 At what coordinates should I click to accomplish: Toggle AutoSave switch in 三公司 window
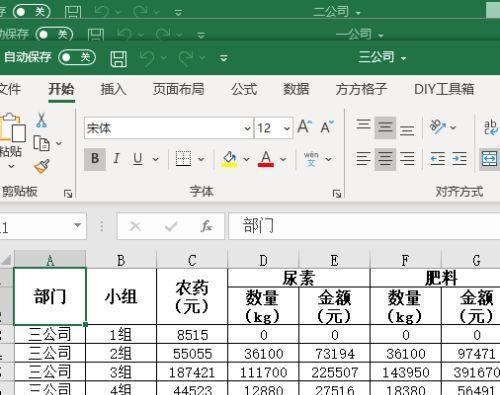[77, 57]
